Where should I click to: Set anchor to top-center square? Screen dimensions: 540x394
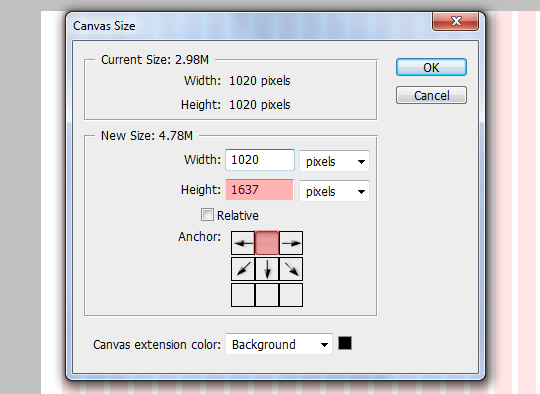click(x=267, y=243)
